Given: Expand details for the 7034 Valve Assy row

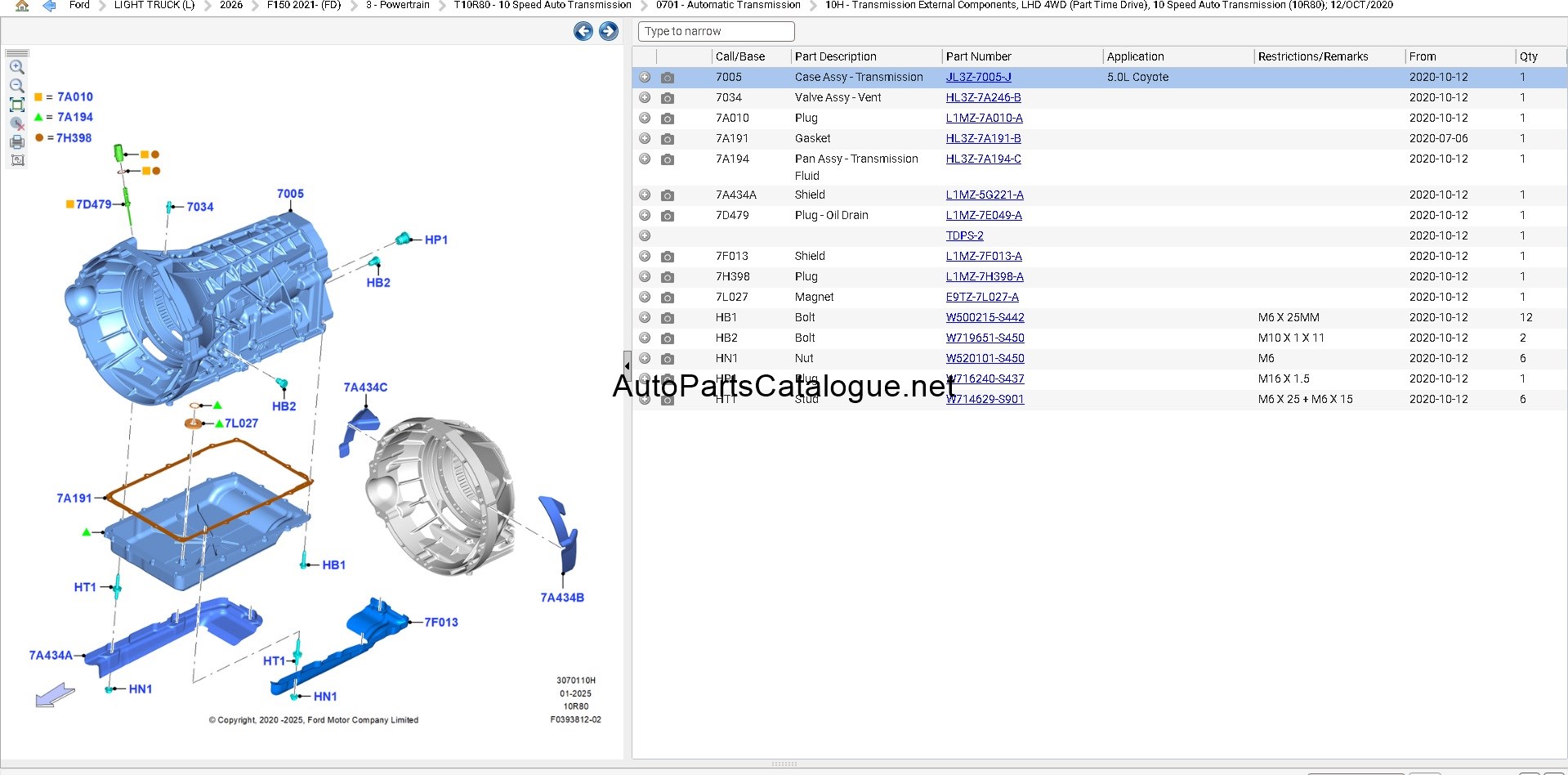Looking at the screenshot, I should tap(645, 97).
